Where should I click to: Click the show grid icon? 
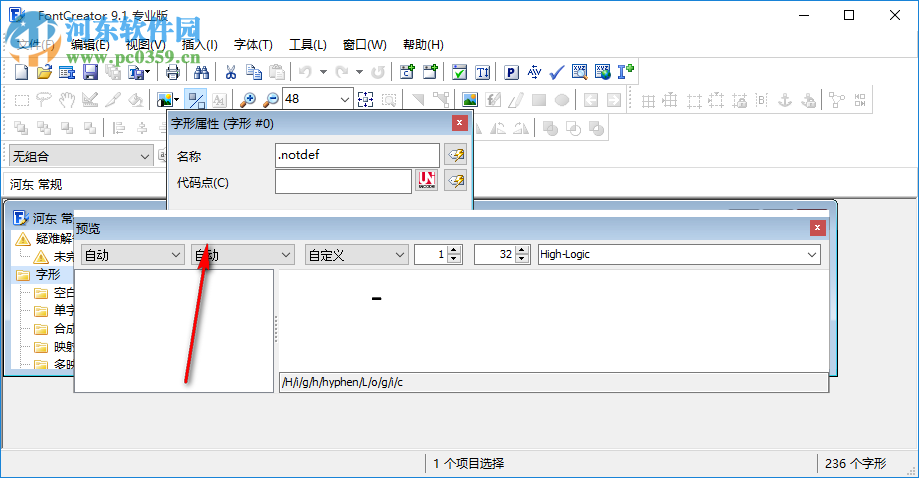[x=648, y=100]
